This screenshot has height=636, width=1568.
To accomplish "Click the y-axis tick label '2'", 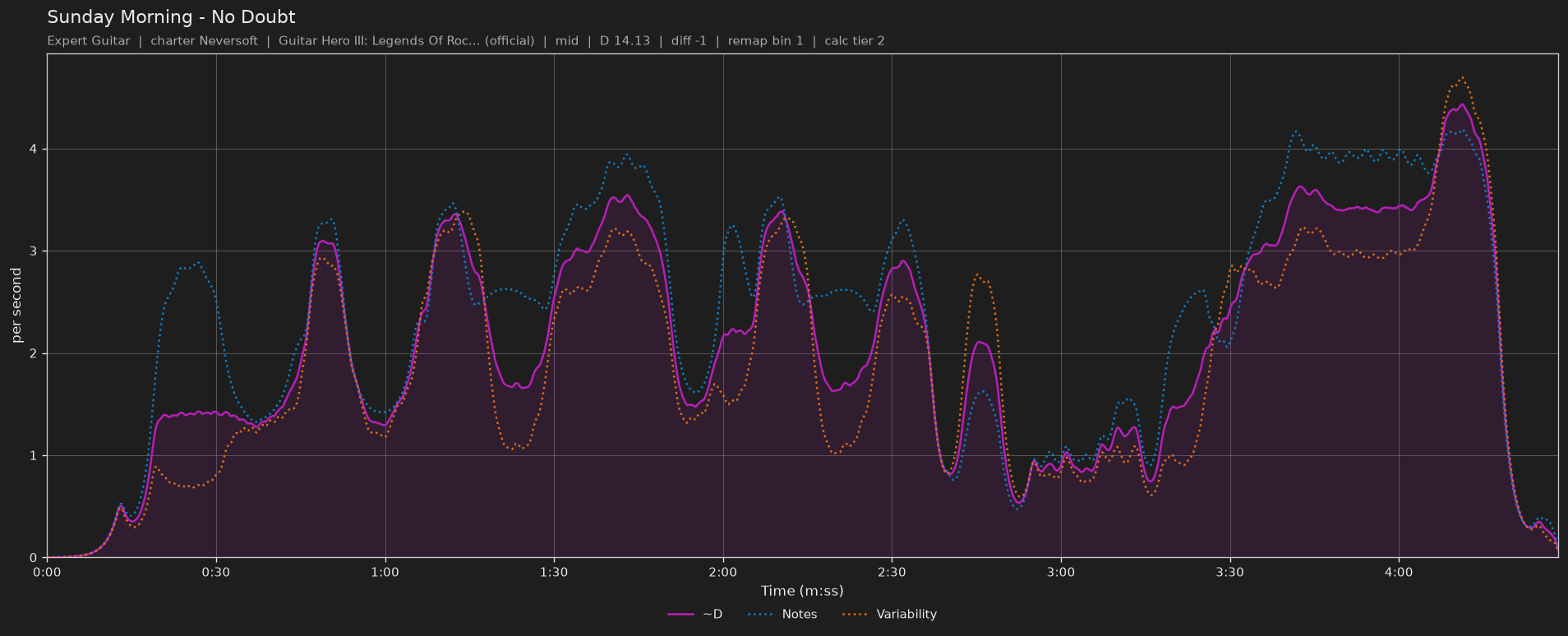I will point(34,354).
